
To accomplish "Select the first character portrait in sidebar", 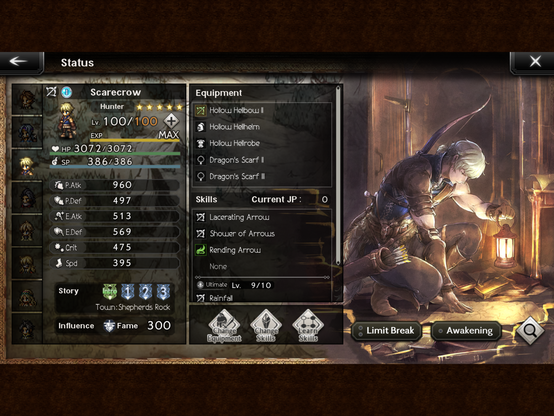I will pyautogui.click(x=27, y=99).
